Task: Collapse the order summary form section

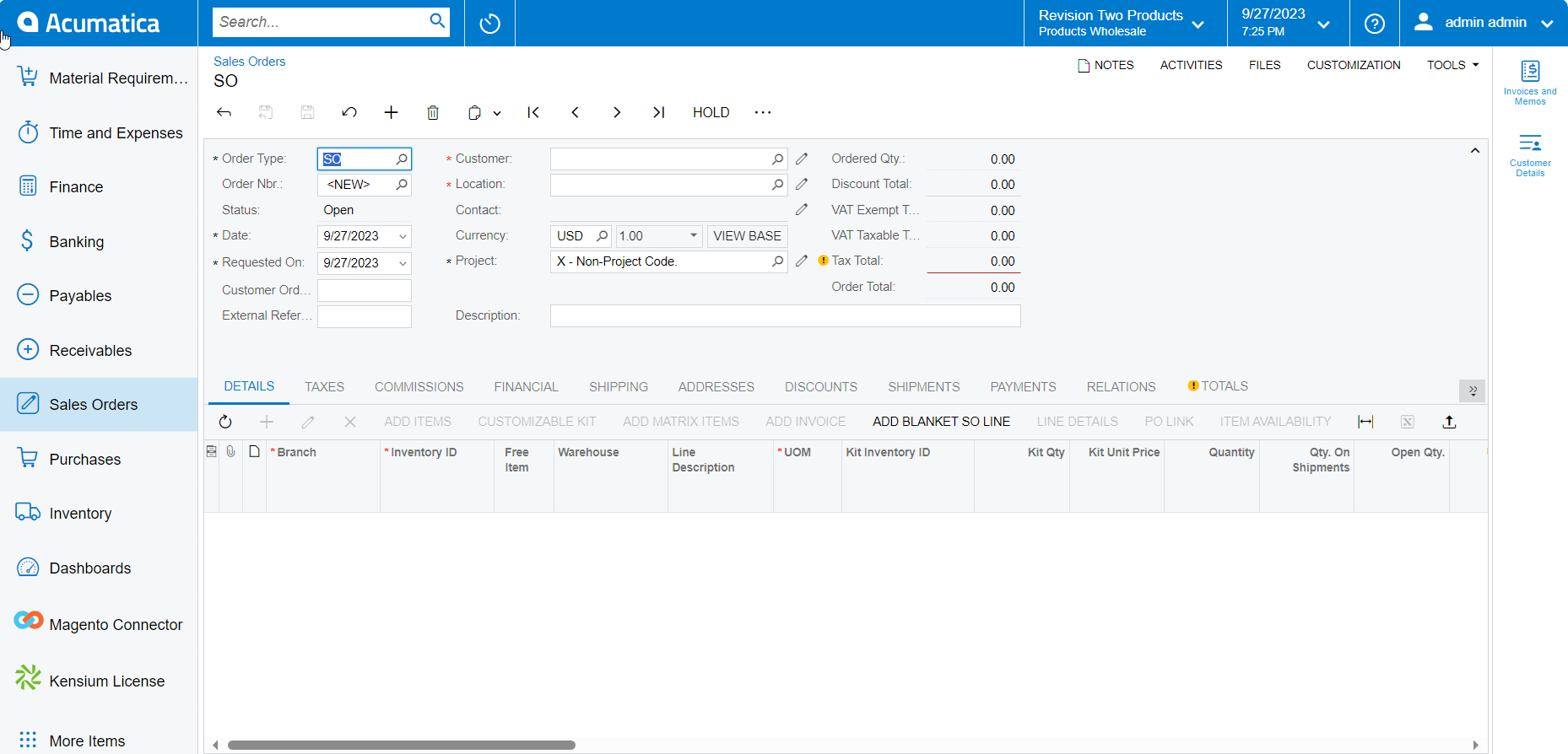Action: 1474,151
